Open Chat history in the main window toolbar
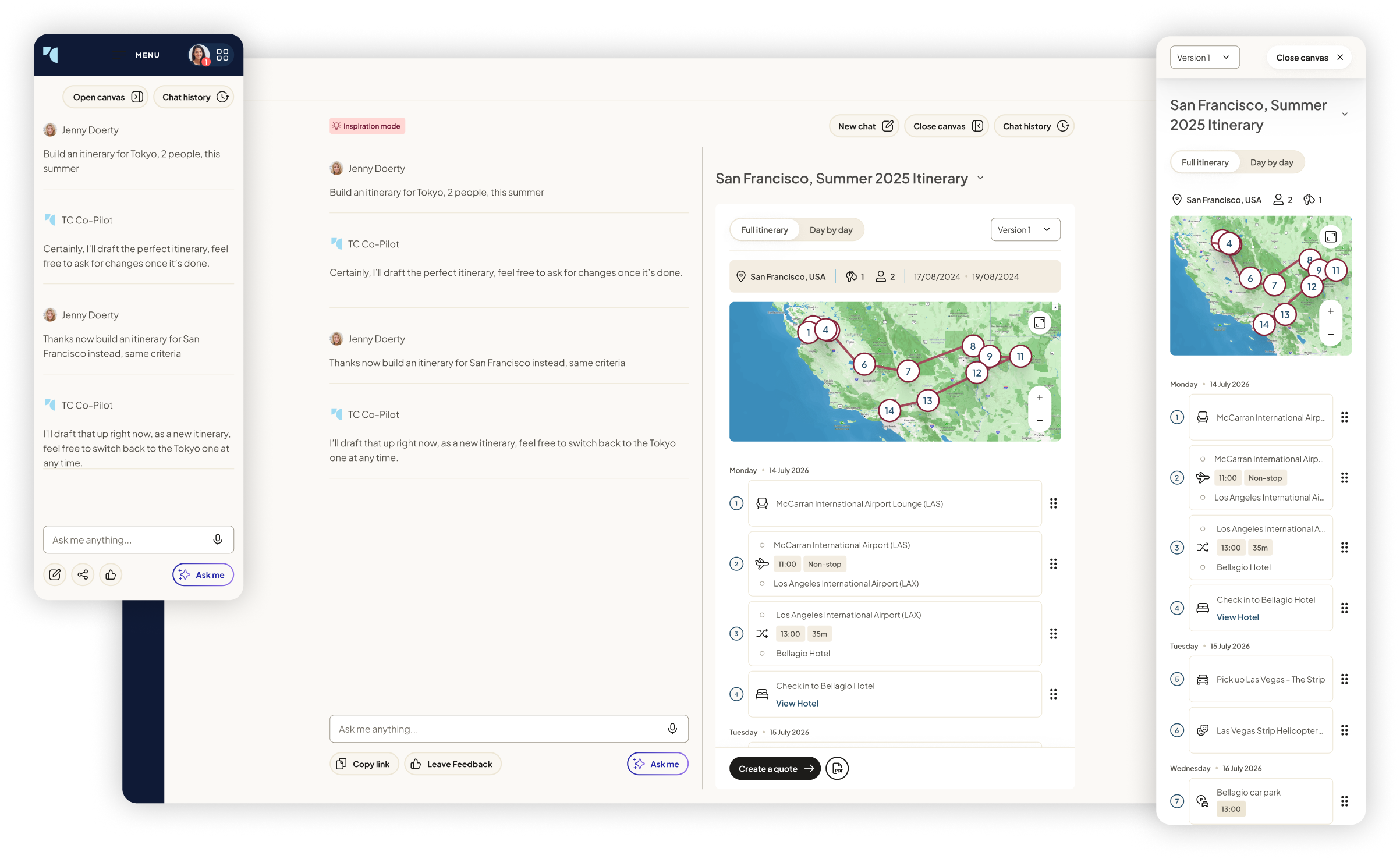Viewport: 1400px width, 859px height. coord(1034,126)
